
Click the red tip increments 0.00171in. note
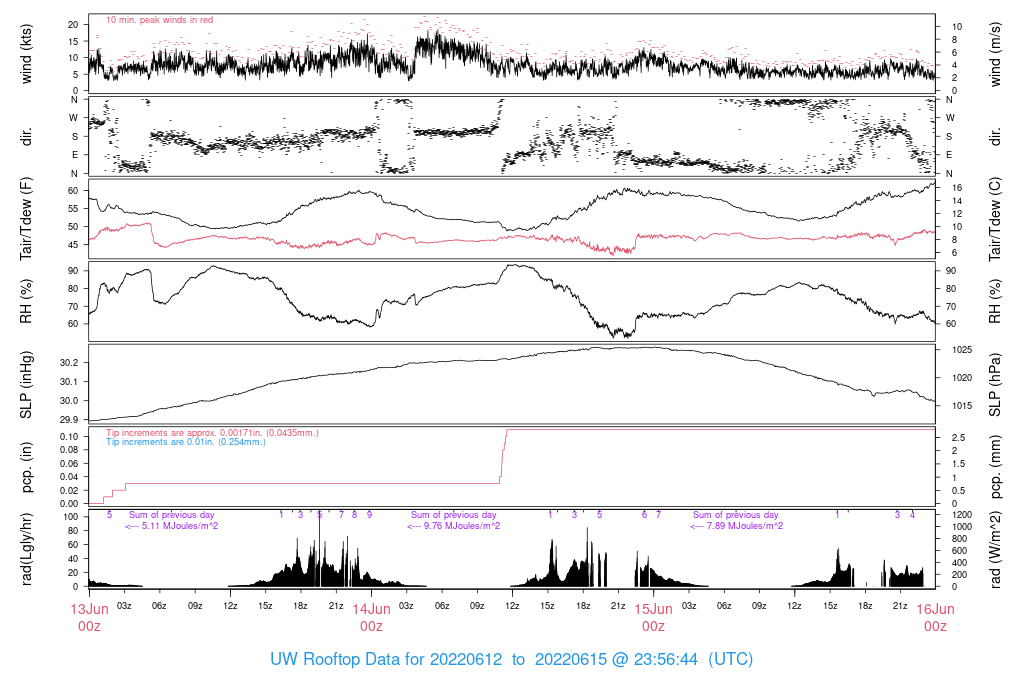[x=212, y=433]
